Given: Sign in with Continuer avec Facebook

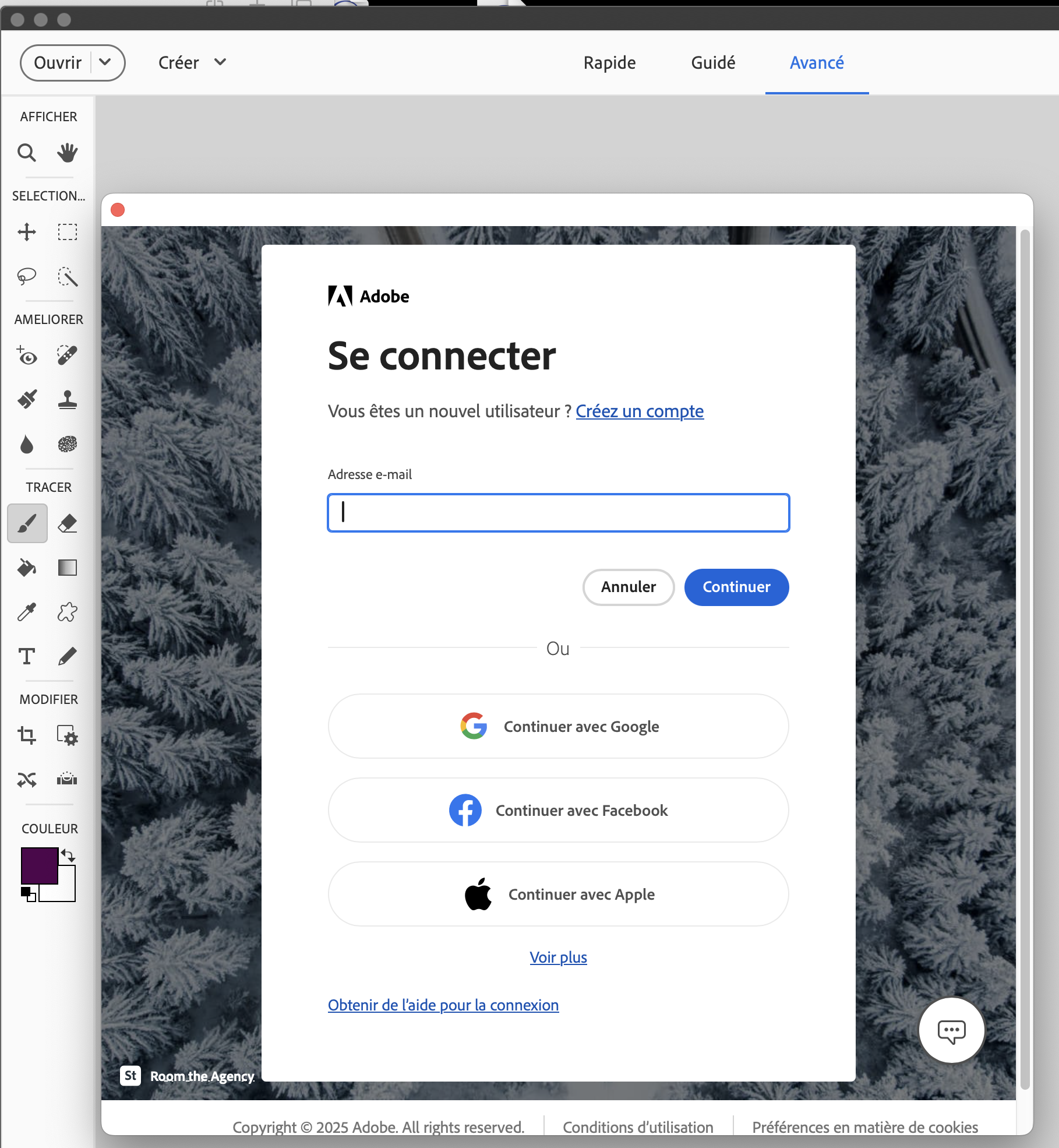Looking at the screenshot, I should 558,810.
